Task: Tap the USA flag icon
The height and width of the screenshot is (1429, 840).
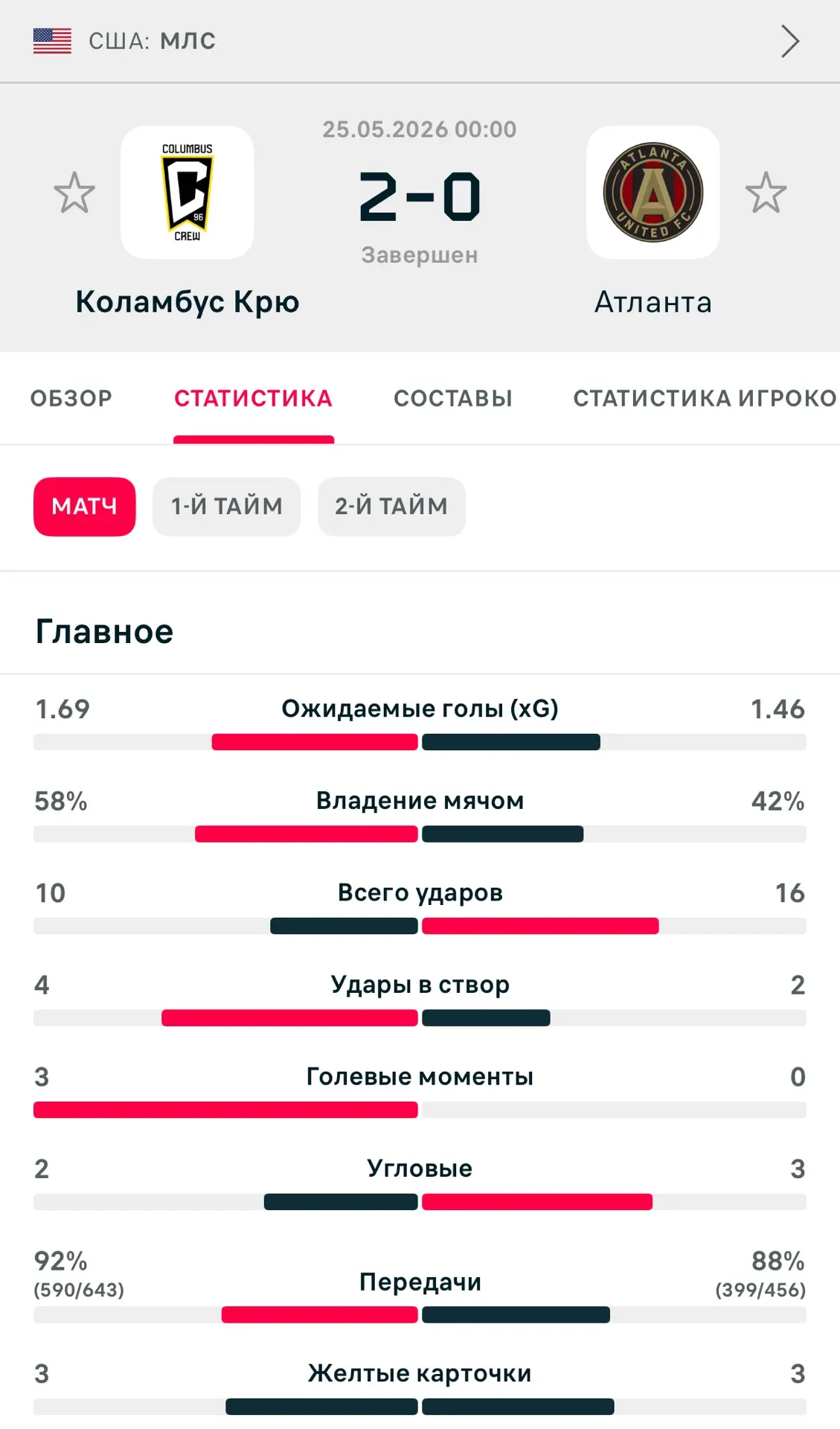Action: coord(52,41)
